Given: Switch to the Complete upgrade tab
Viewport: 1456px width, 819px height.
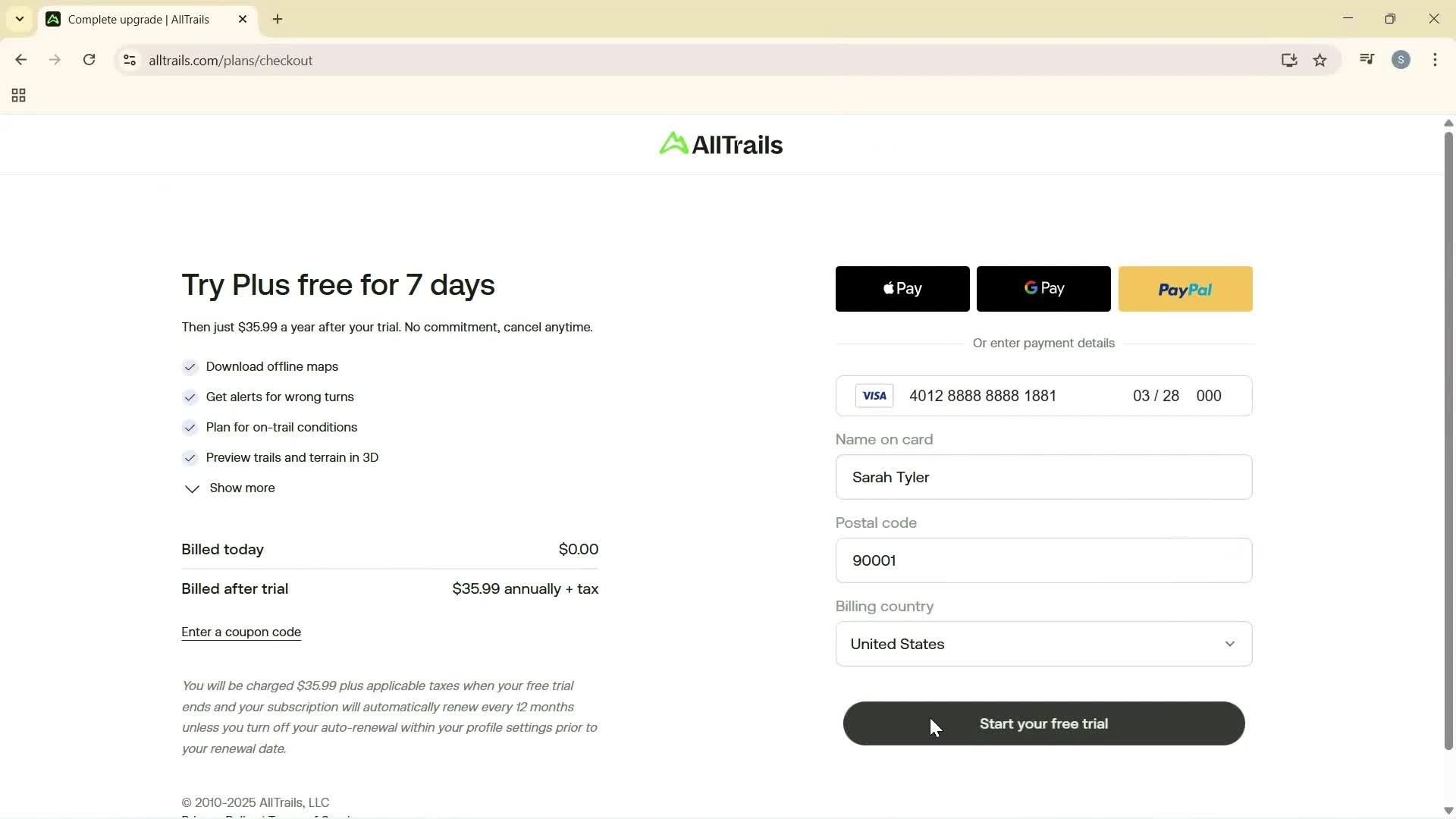Looking at the screenshot, I should [136, 19].
